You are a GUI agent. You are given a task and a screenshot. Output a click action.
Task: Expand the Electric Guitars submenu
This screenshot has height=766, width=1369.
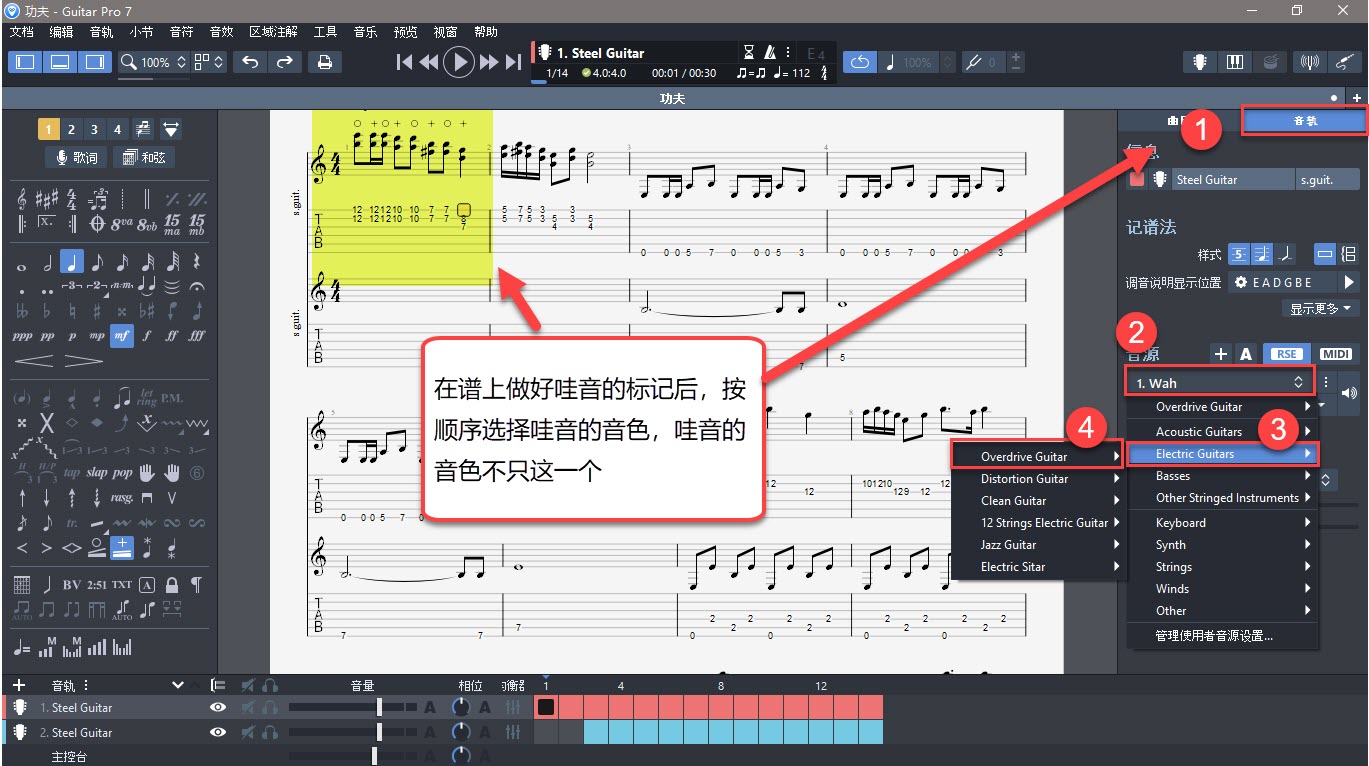(1223, 454)
